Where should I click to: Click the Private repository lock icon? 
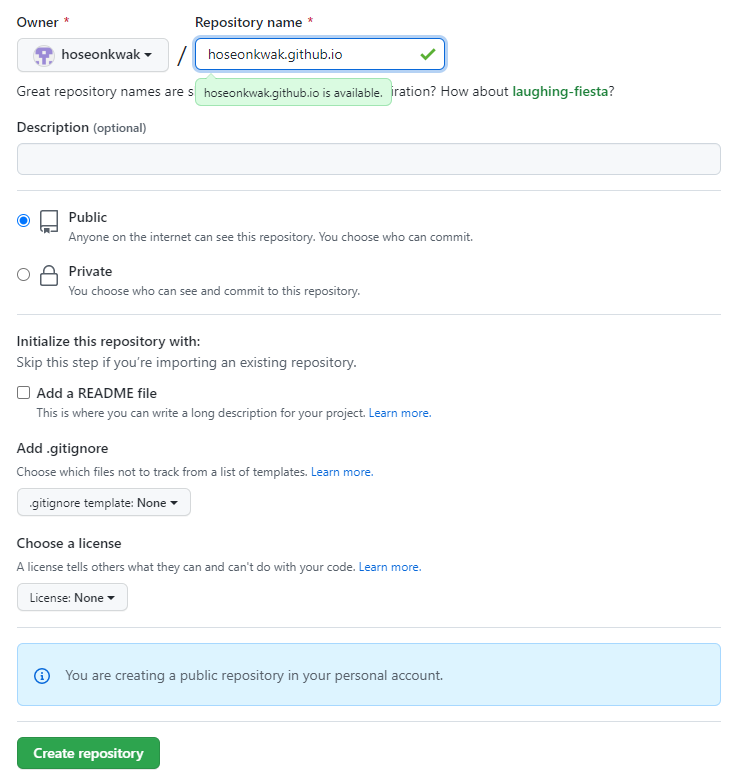click(49, 276)
